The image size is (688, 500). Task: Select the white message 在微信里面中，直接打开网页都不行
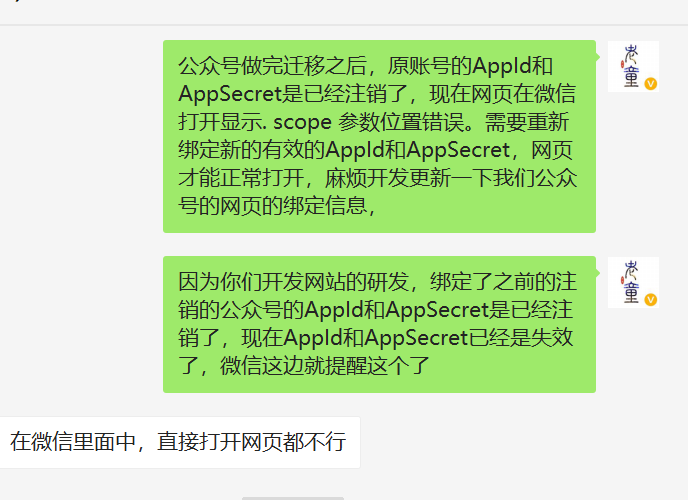point(180,442)
